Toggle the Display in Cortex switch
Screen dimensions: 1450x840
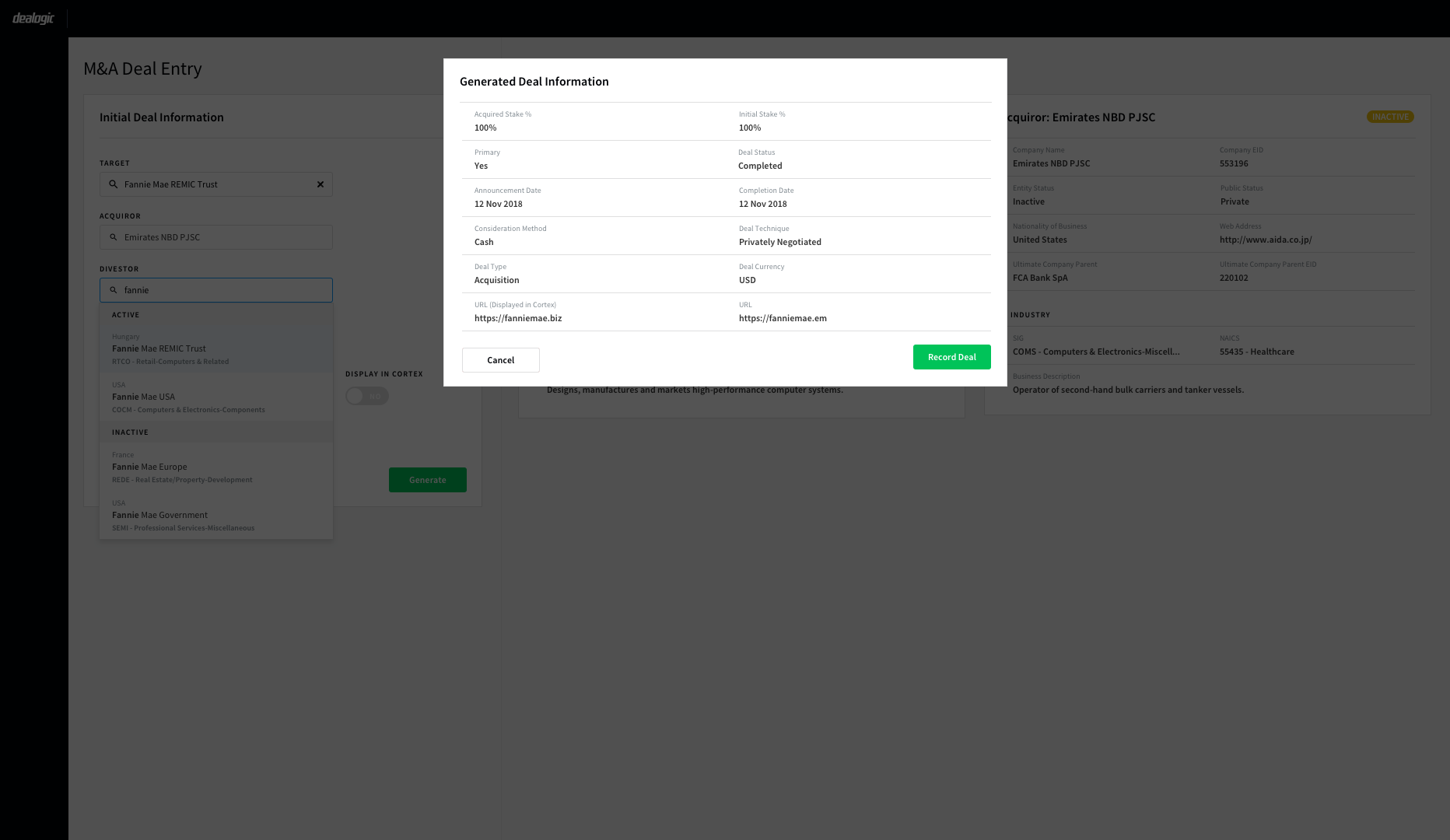(x=367, y=396)
